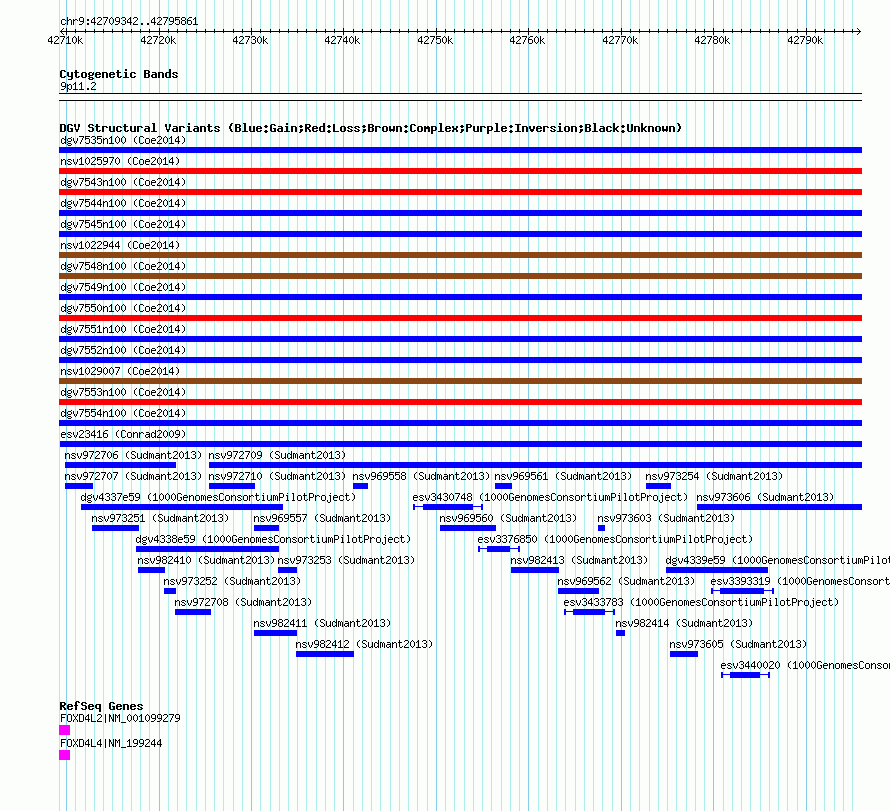The width and height of the screenshot is (890, 811).
Task: Click the 9p11.2 cytogenetic band label
Action: pyautogui.click(x=78, y=86)
